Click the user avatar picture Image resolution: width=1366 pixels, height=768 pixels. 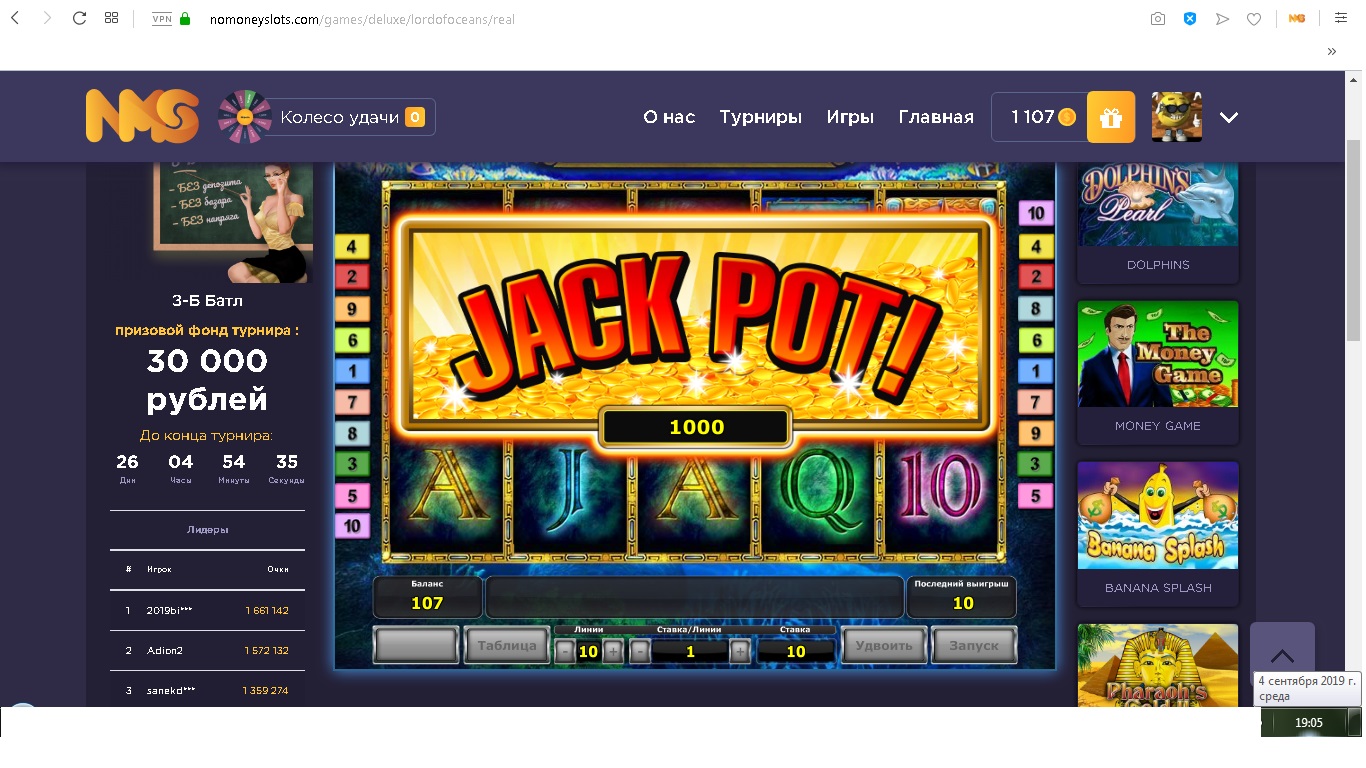click(x=1177, y=117)
